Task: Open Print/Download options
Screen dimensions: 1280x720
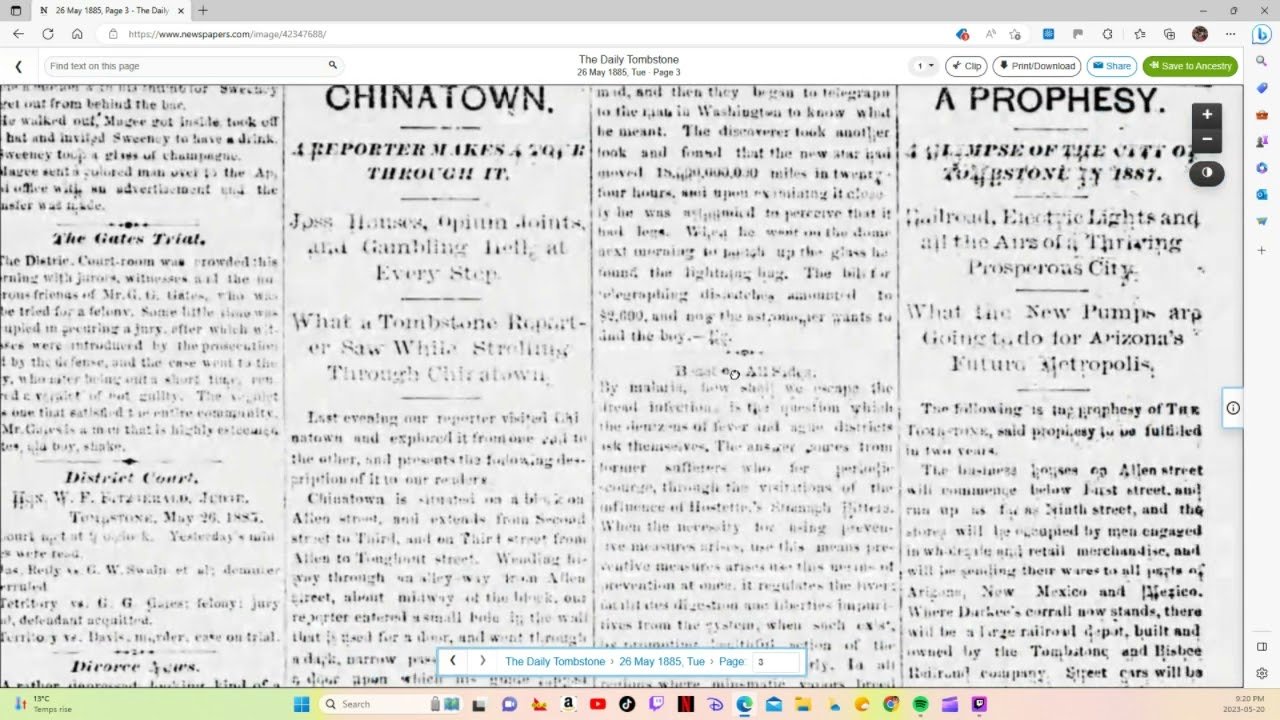Action: pyautogui.click(x=1036, y=66)
